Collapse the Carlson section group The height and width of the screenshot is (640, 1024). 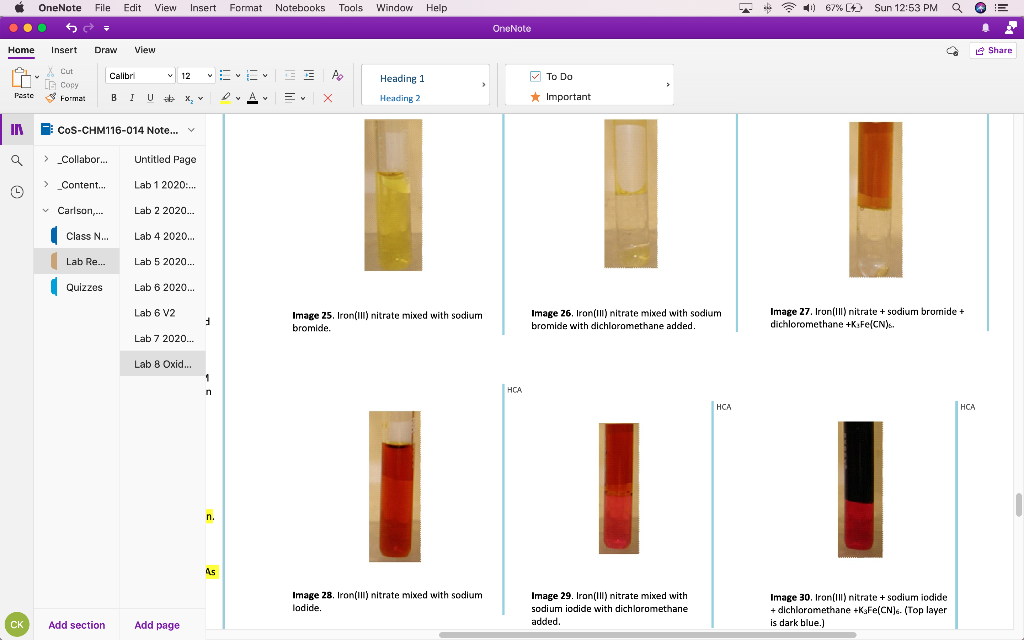[46, 210]
